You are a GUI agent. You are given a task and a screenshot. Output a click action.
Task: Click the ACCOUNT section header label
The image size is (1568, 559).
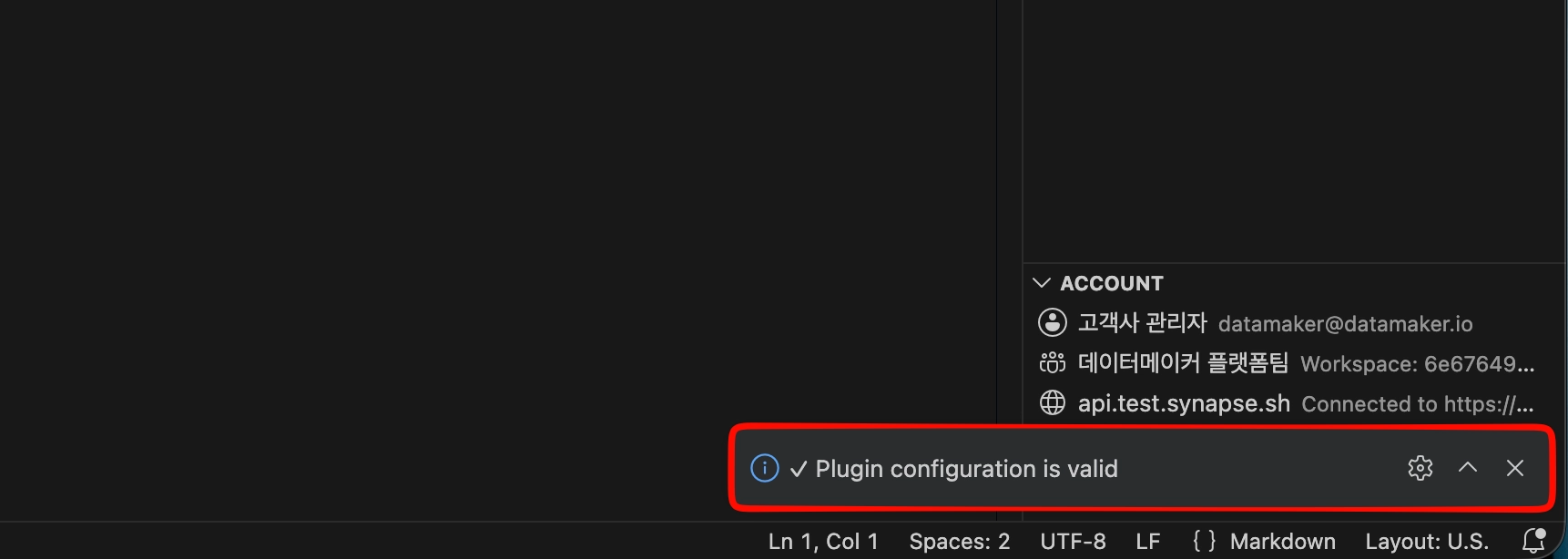[x=1112, y=283]
